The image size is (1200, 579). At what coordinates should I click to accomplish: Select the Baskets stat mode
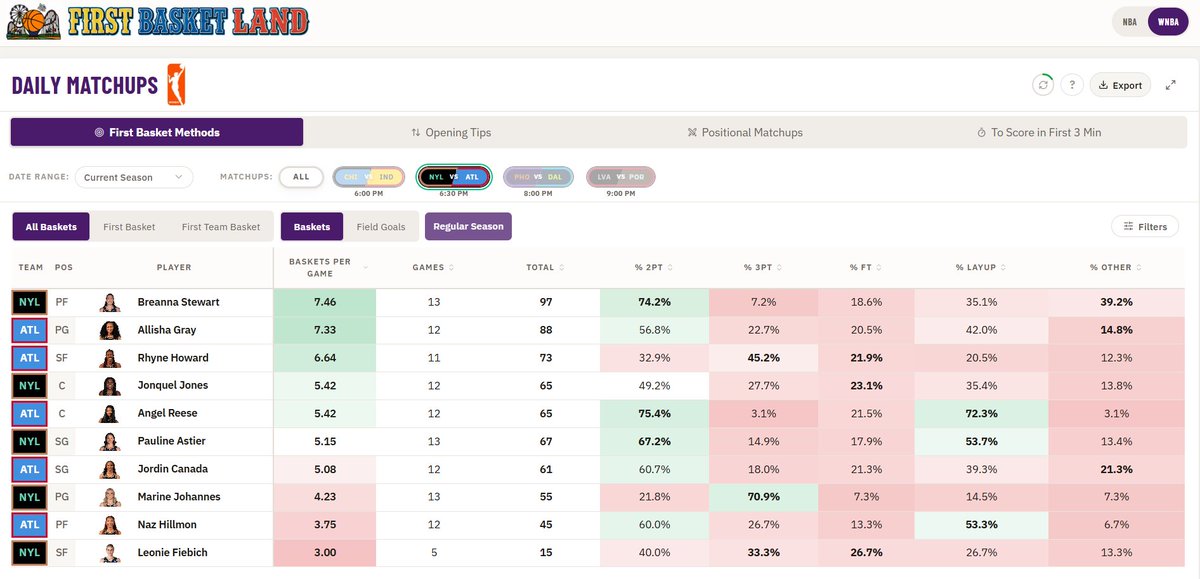pyautogui.click(x=312, y=227)
